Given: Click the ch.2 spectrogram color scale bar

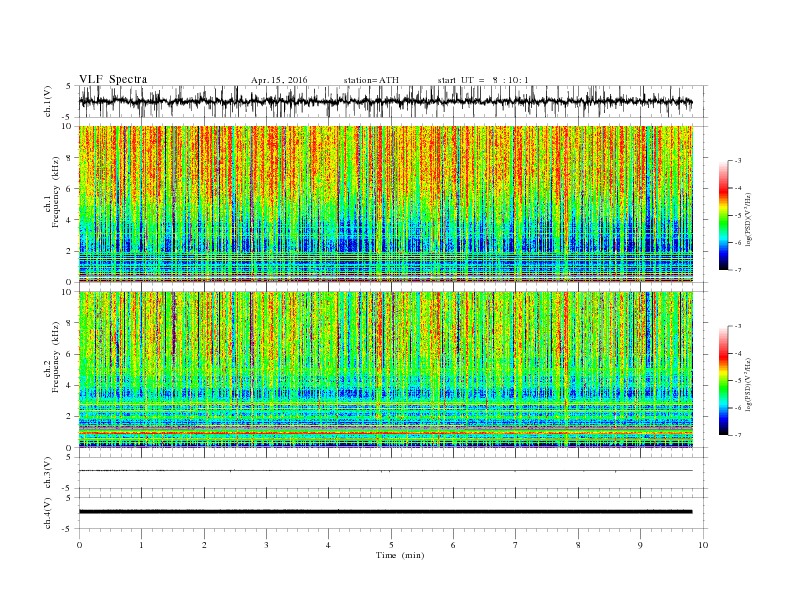Looking at the screenshot, I should 723,380.
